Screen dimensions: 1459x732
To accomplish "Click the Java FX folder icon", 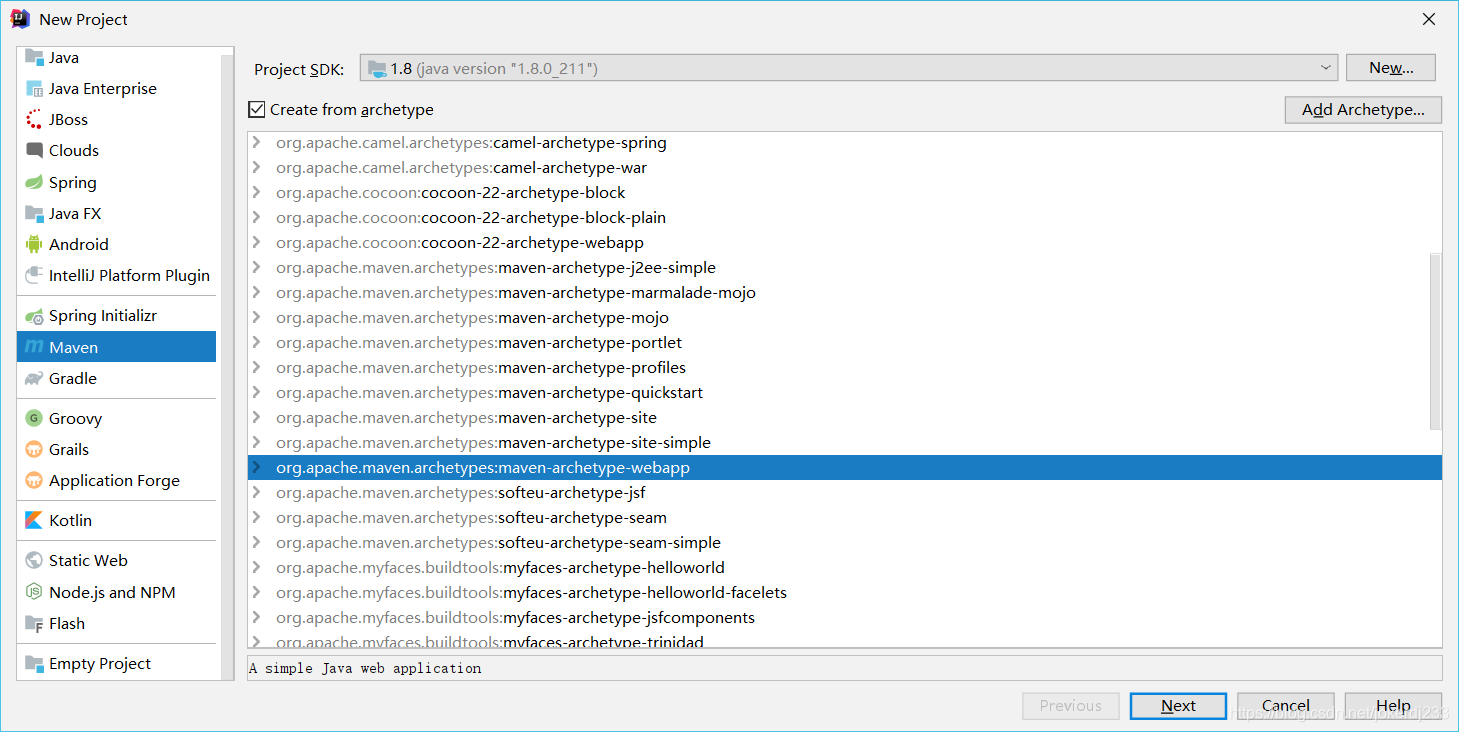I will [34, 213].
